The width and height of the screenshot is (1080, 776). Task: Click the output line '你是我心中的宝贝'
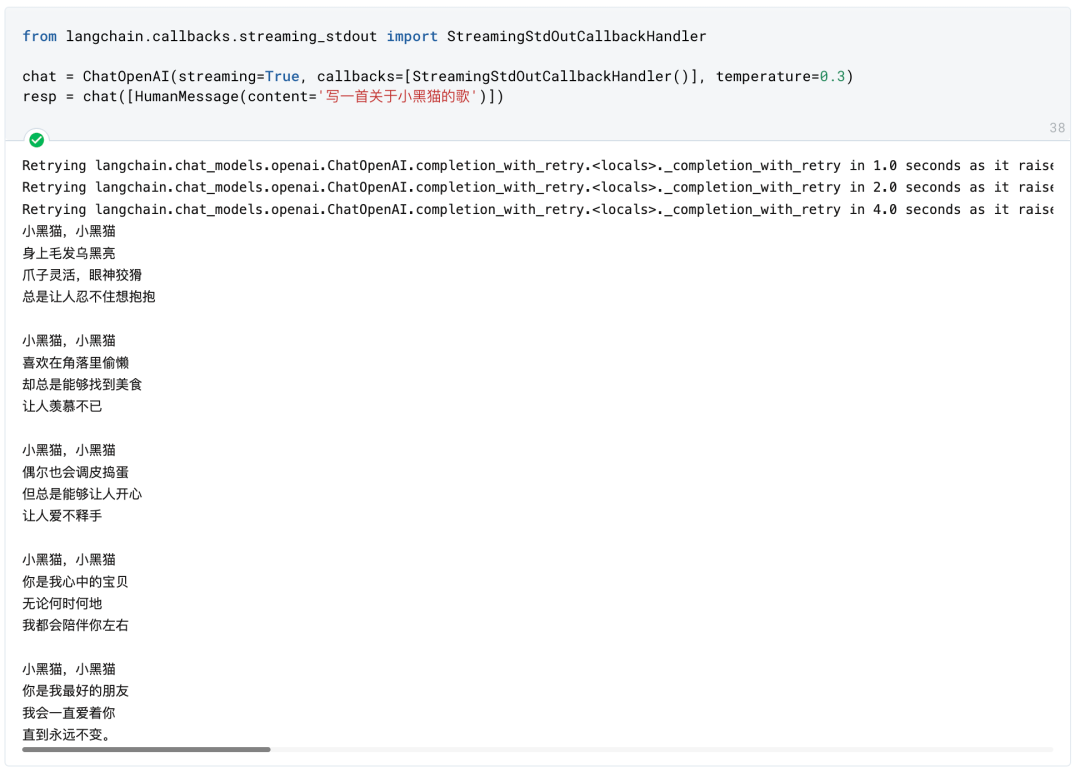click(76, 582)
